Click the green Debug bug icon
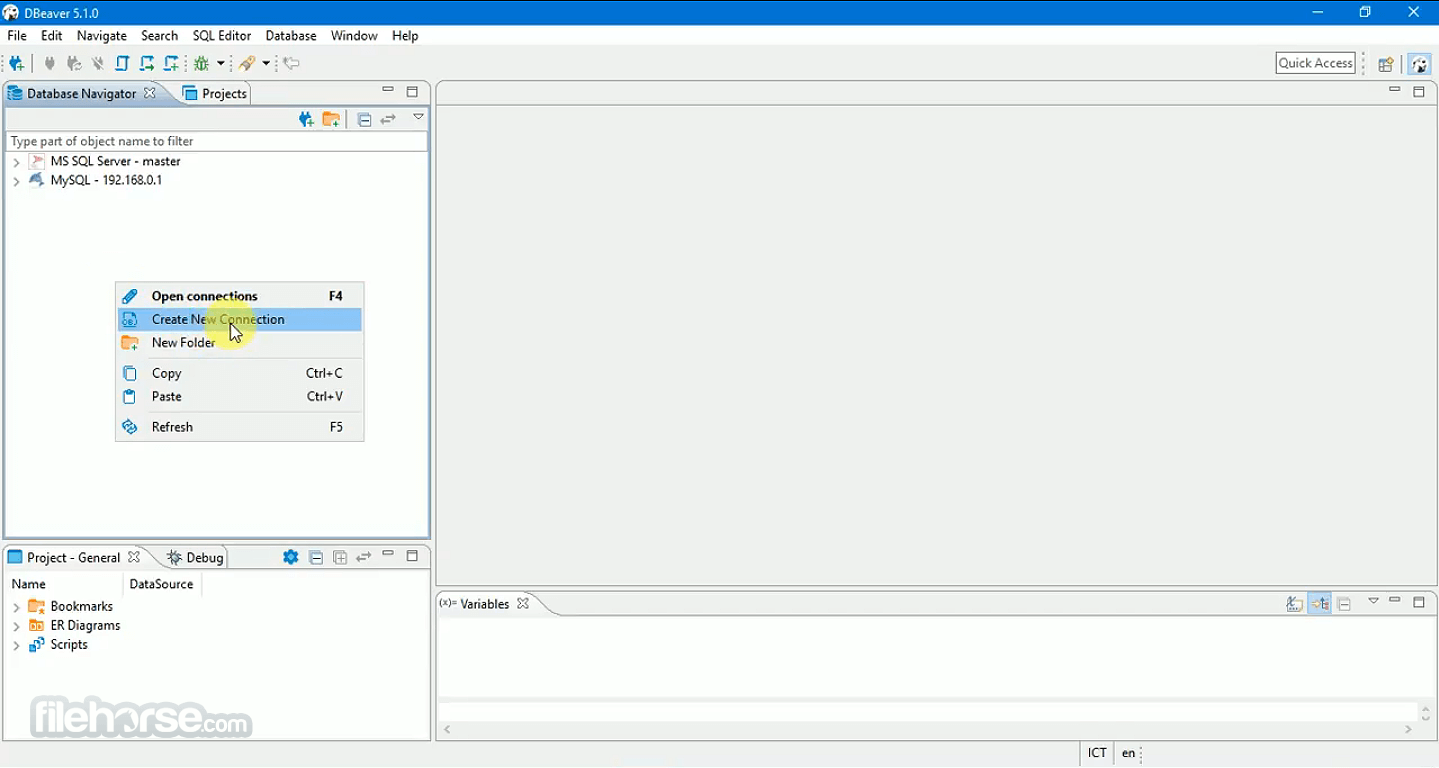Screen dimensions: 1439x768 202,63
